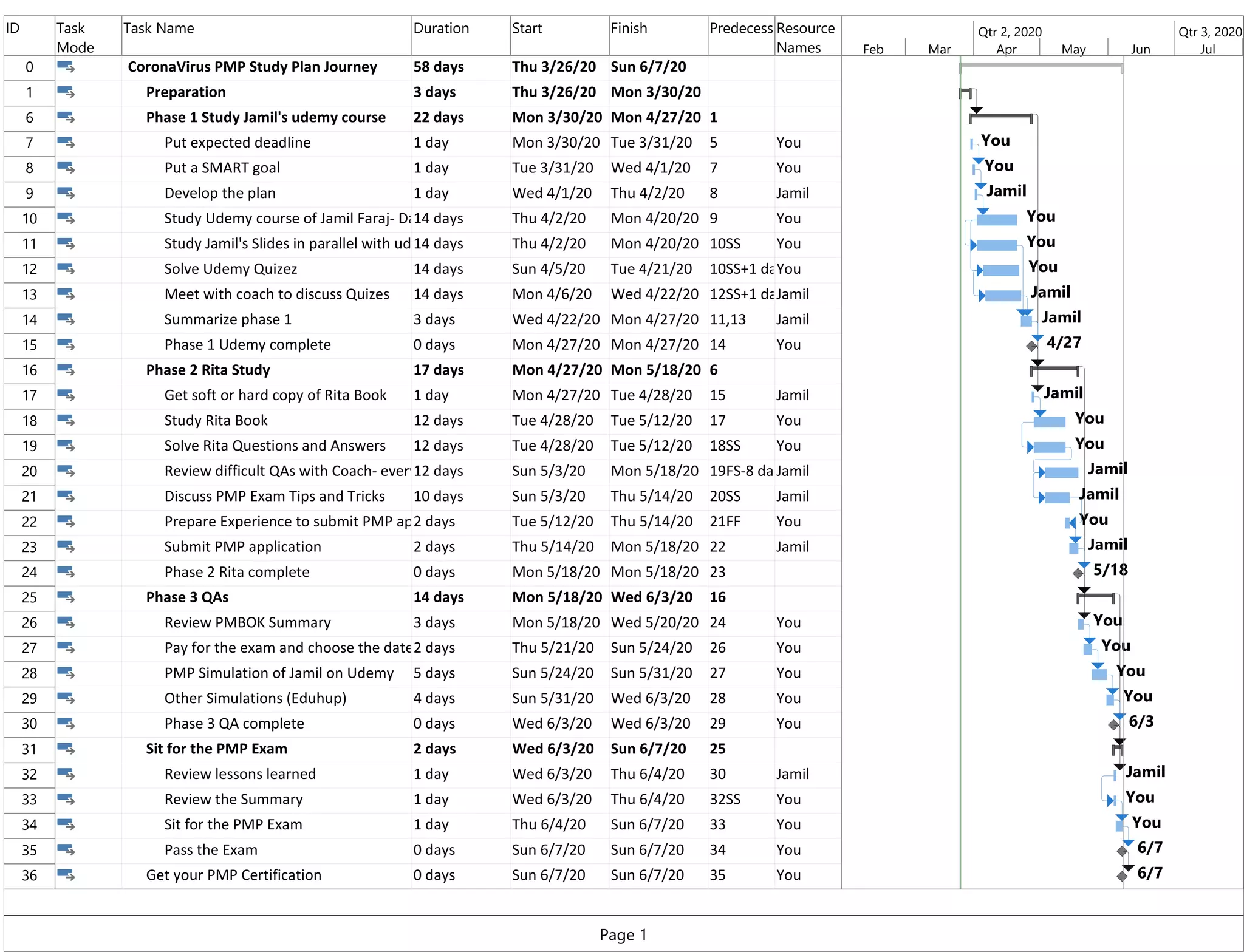1244x952 pixels.
Task: Select the Phase 3 QAs summary task
Action: (187, 597)
